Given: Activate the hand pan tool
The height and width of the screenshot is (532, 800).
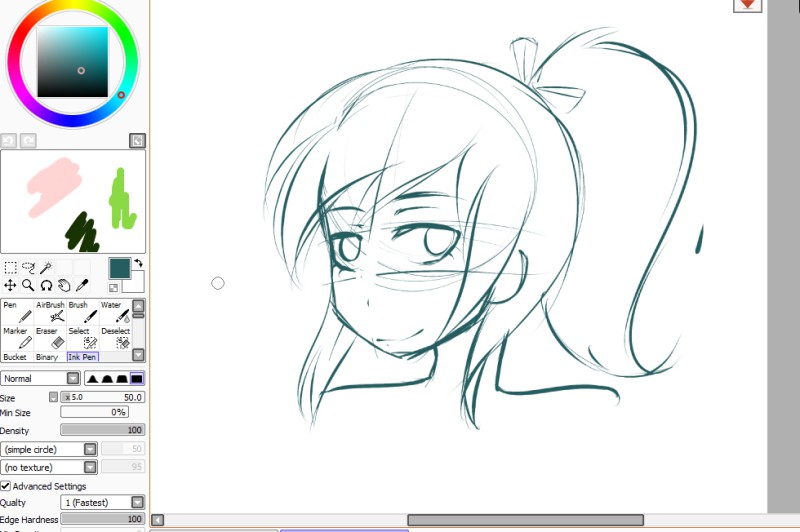Looking at the screenshot, I should (x=64, y=285).
